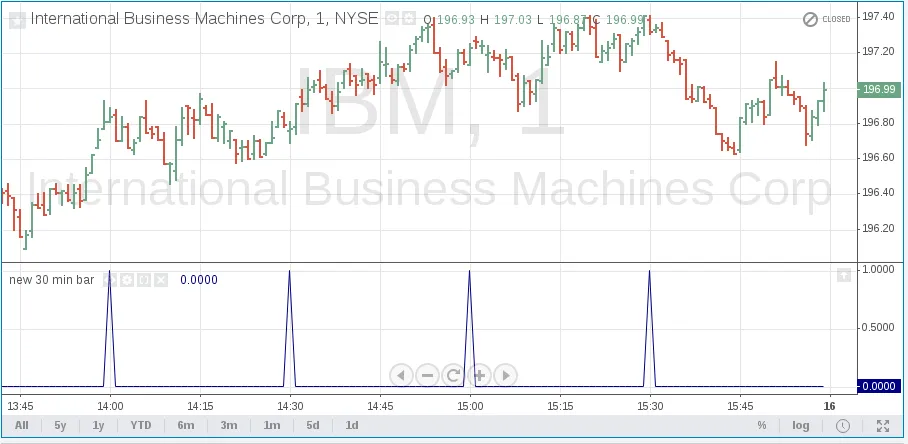Screen dimensions: 908x444
Task: Enter fullscreen mode for the chart
Action: pyautogui.click(x=881, y=425)
